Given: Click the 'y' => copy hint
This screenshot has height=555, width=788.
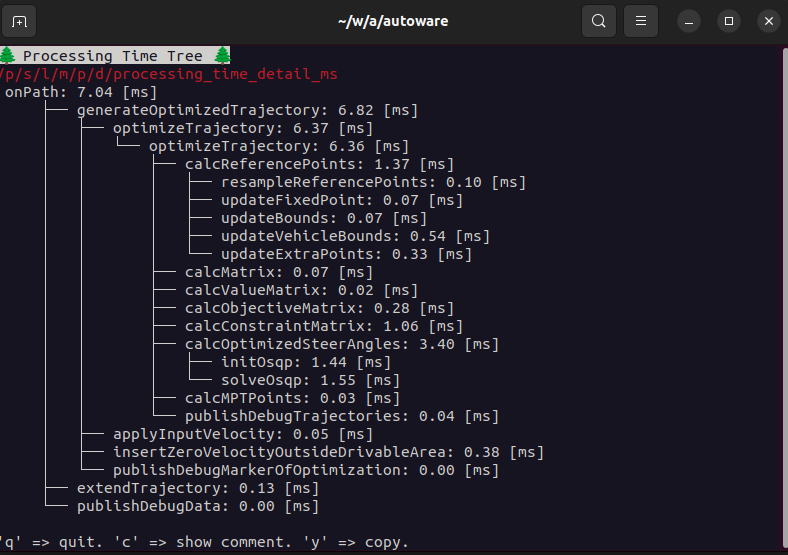Looking at the screenshot, I should [x=355, y=542].
